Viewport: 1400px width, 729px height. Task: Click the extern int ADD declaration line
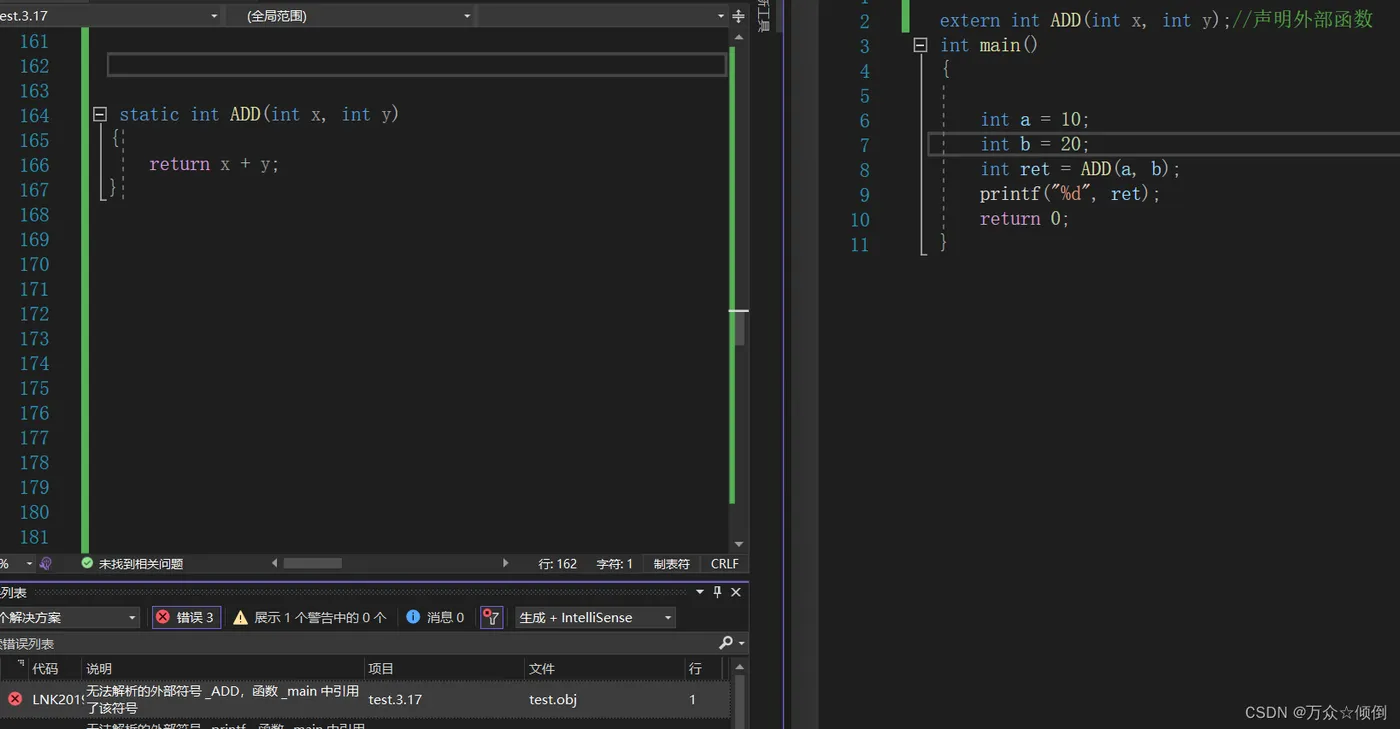(x=1085, y=20)
